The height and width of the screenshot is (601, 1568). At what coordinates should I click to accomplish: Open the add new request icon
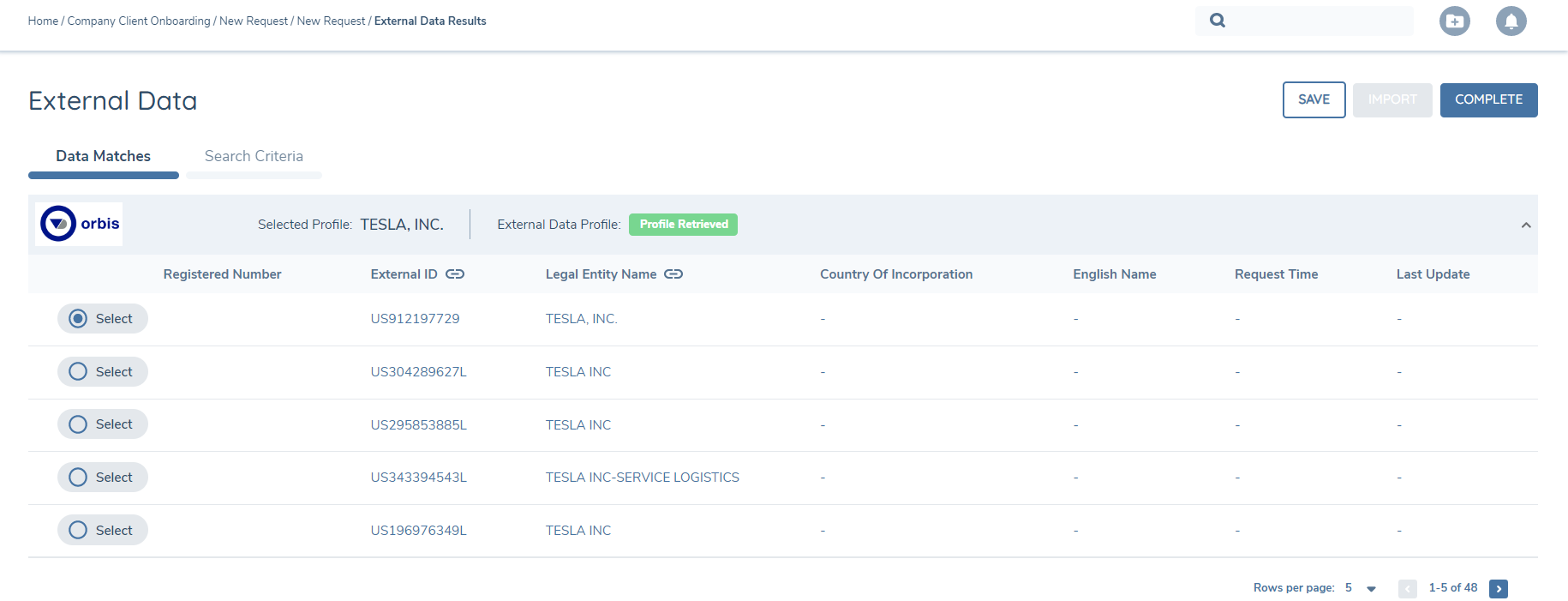click(x=1454, y=21)
